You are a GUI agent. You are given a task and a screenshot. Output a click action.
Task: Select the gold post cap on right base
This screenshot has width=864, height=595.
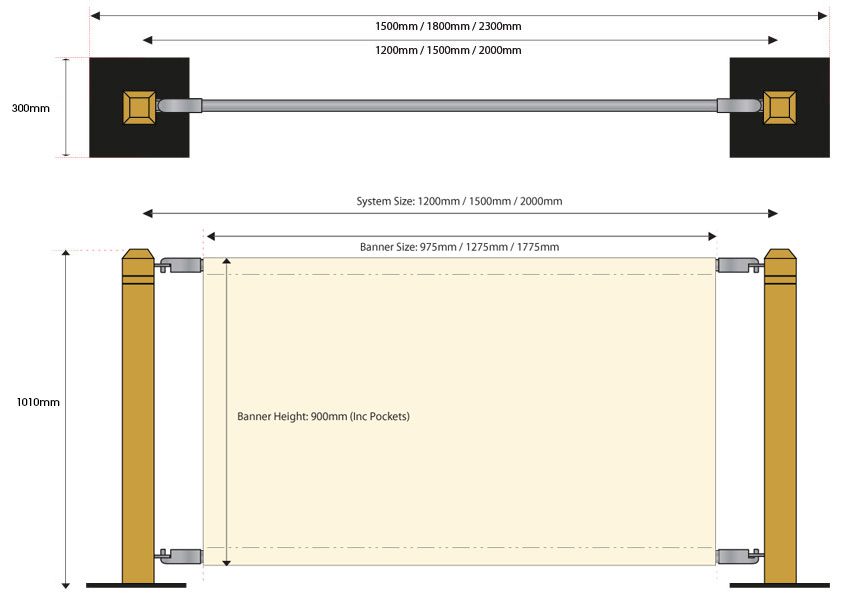tap(780, 107)
